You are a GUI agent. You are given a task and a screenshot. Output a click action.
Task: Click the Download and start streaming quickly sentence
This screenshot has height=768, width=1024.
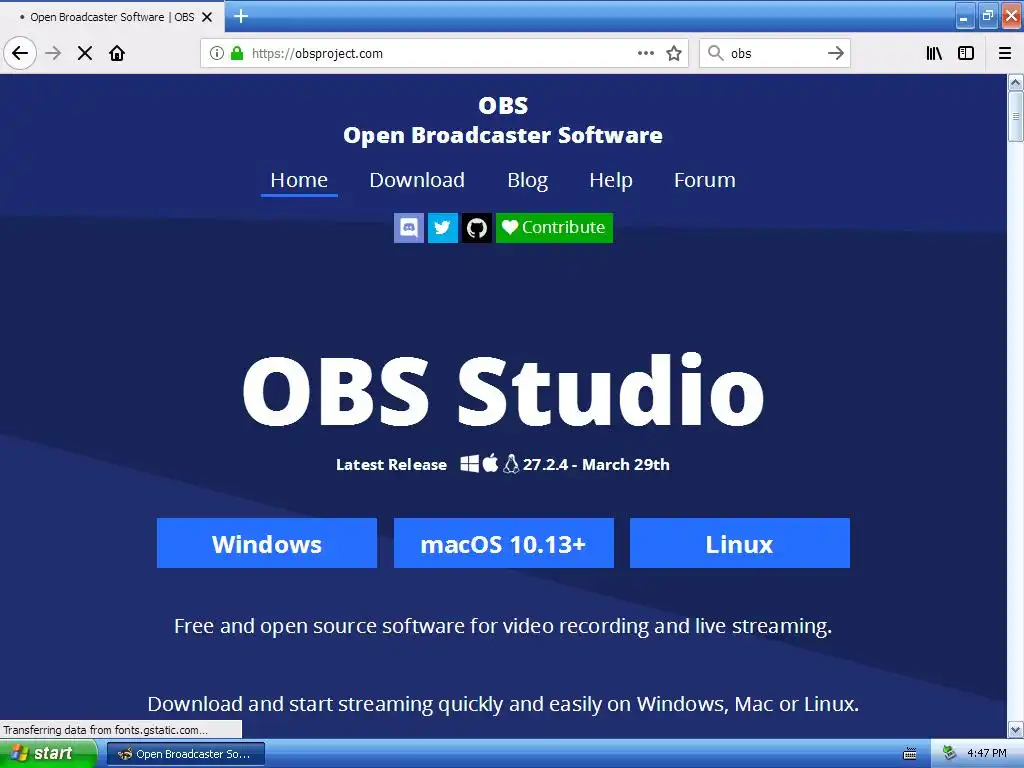coord(503,704)
